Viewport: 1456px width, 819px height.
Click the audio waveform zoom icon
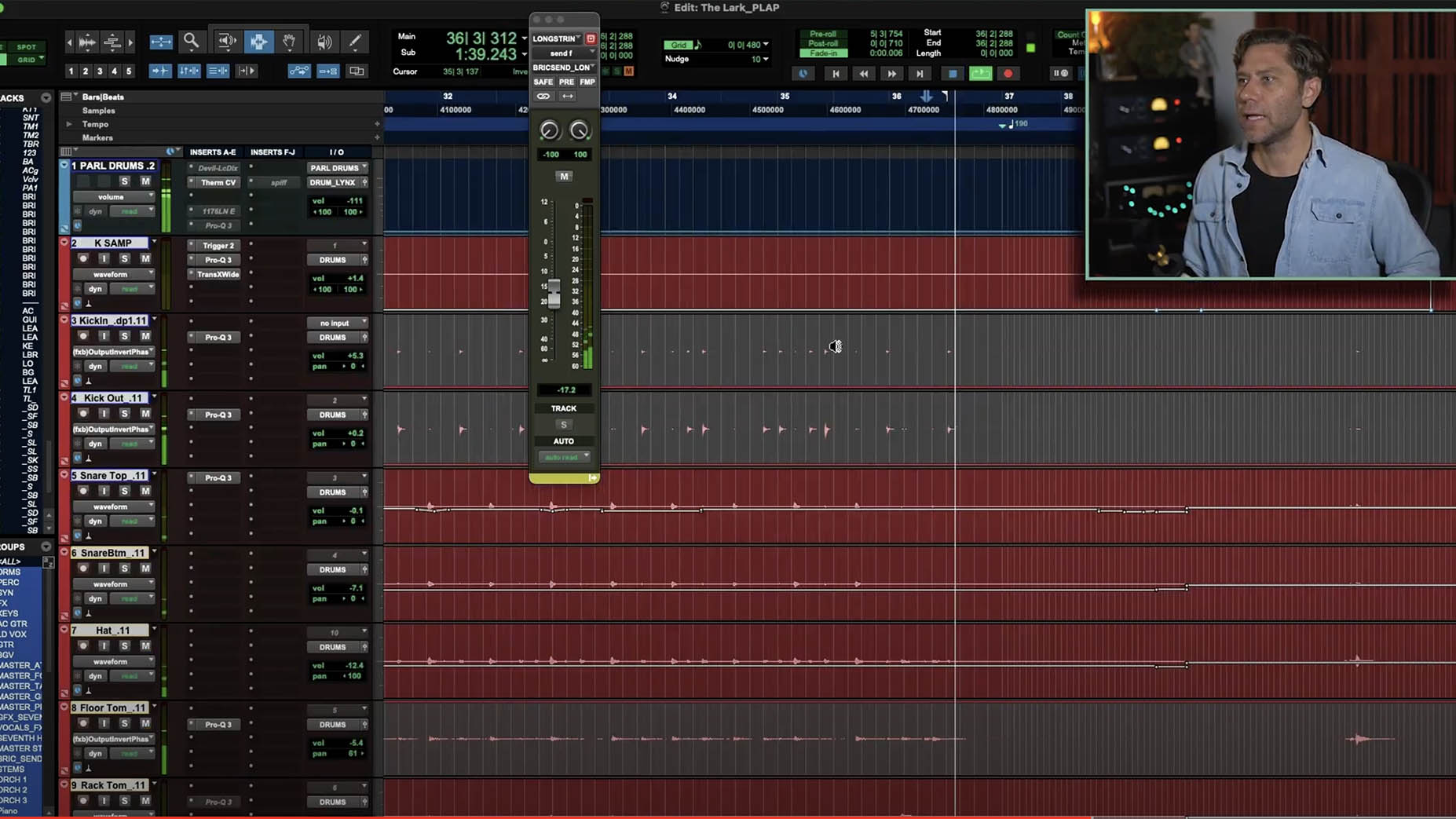click(87, 42)
